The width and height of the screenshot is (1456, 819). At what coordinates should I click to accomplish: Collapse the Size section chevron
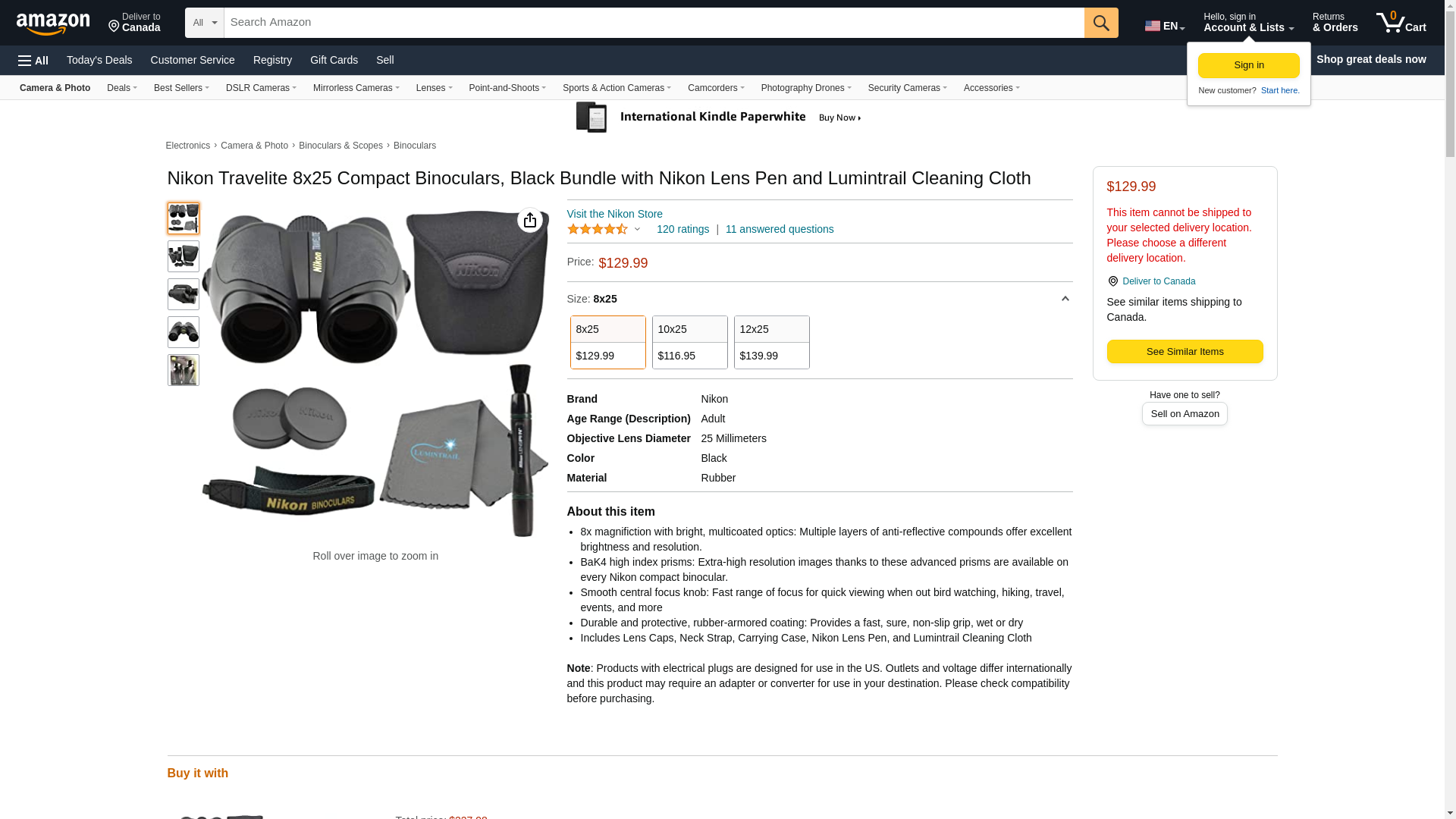tap(1065, 299)
